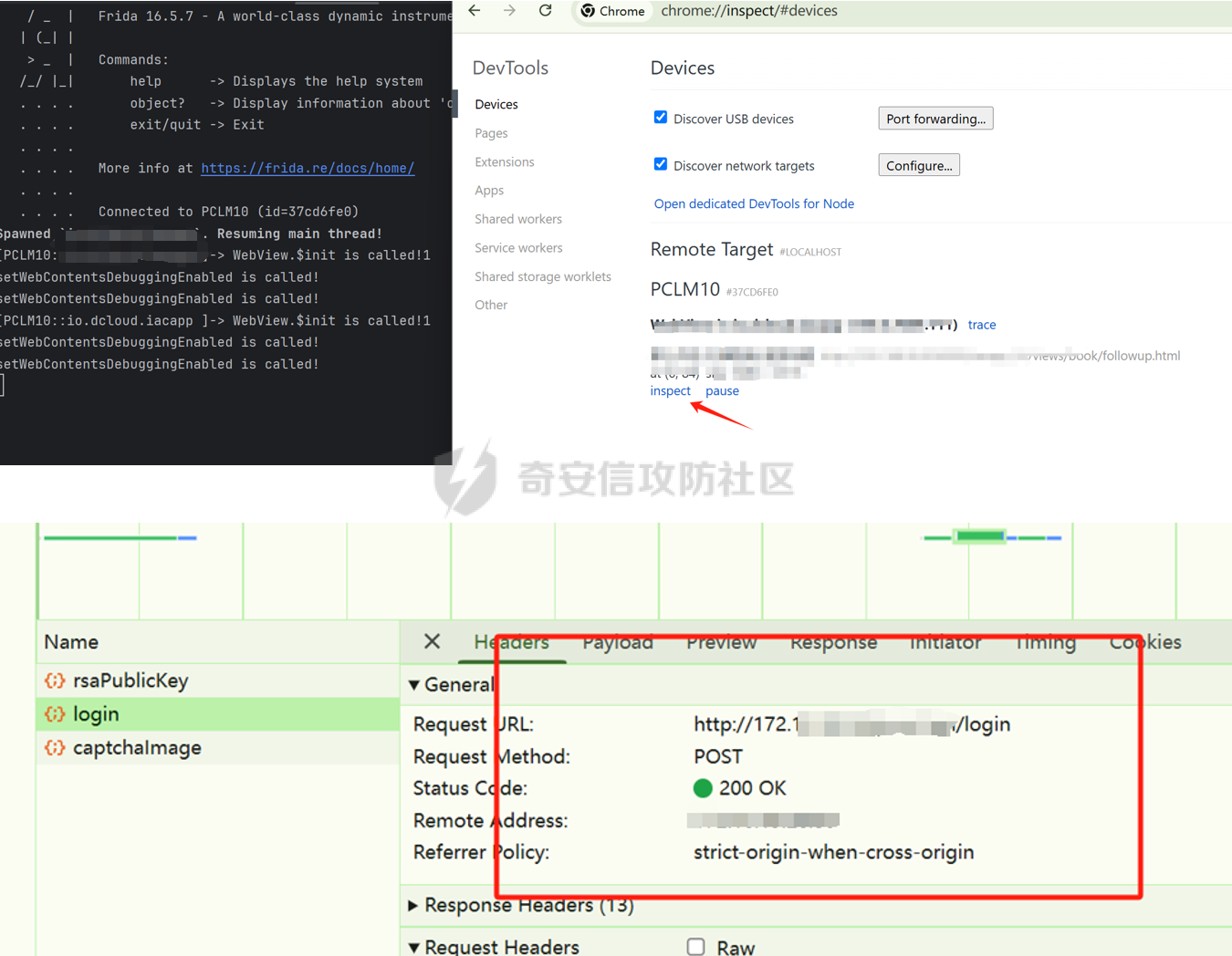Screen dimensions: 1232x956
Task: Enable the Raw request headers checkbox
Action: (x=696, y=947)
